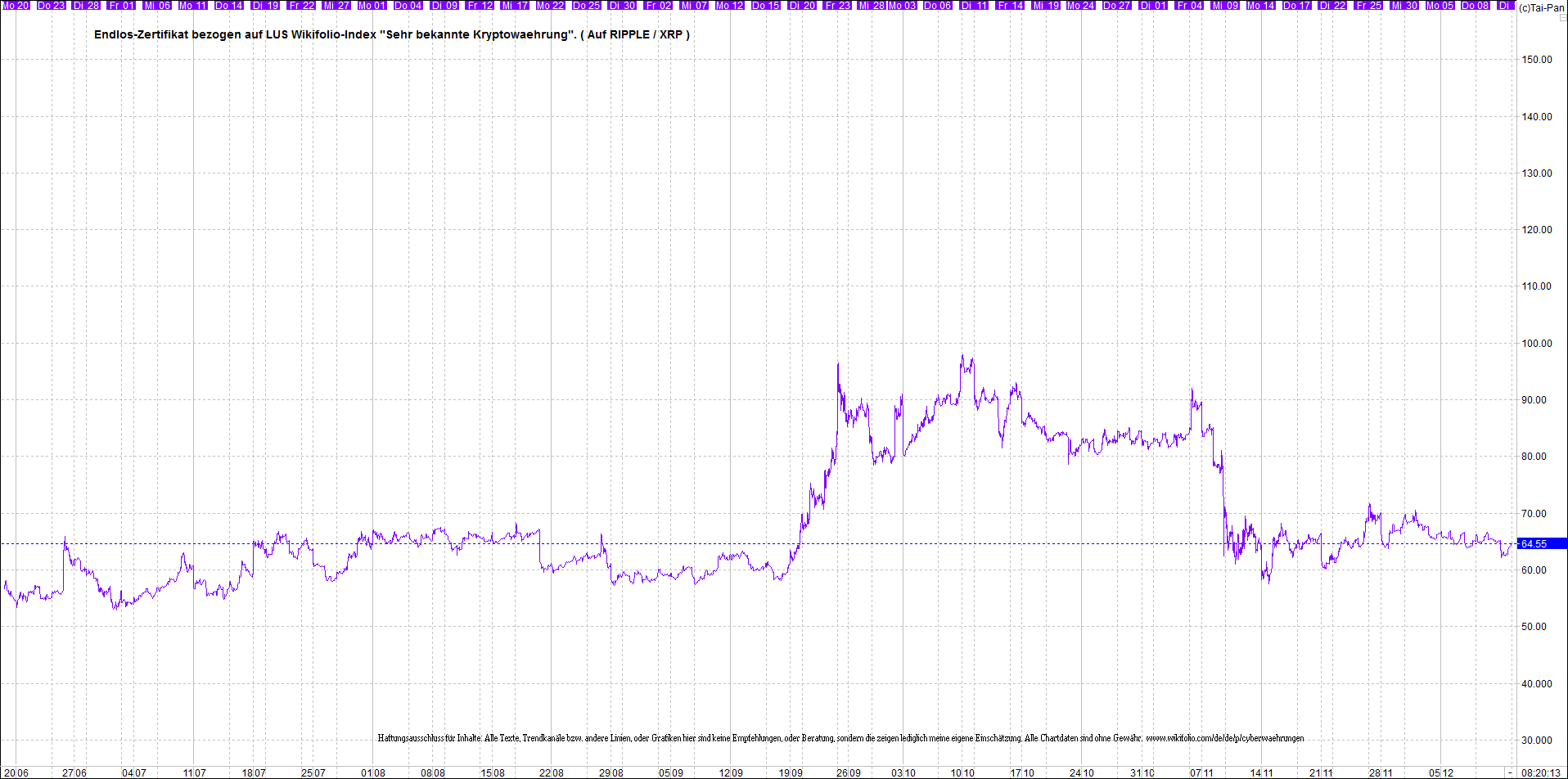The height and width of the screenshot is (779, 1568).
Task: Open the wikifolio.com cyberwaehrungen link in the disclaimer
Action: [x=1225, y=738]
